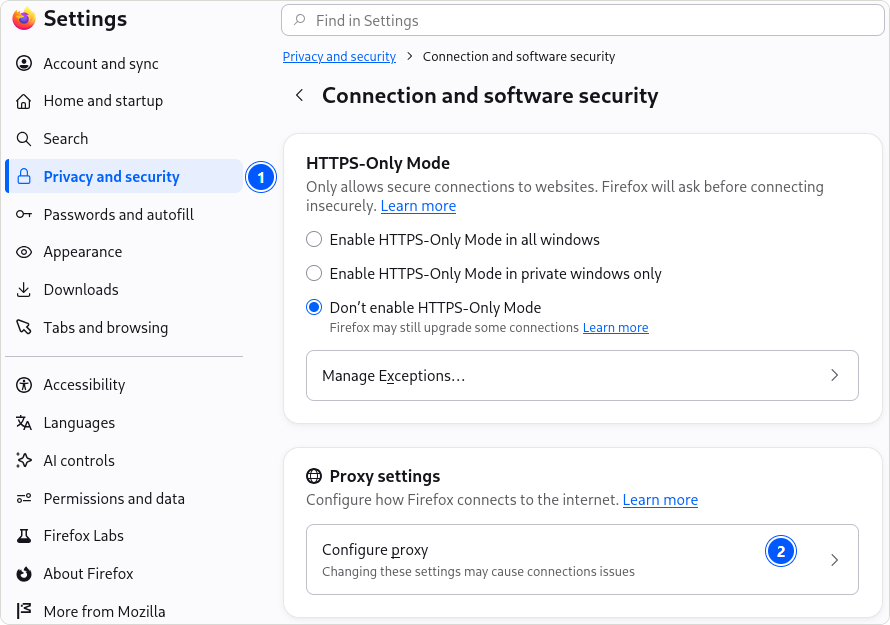
Task: Open the AI controls section label
Action: tap(79, 460)
